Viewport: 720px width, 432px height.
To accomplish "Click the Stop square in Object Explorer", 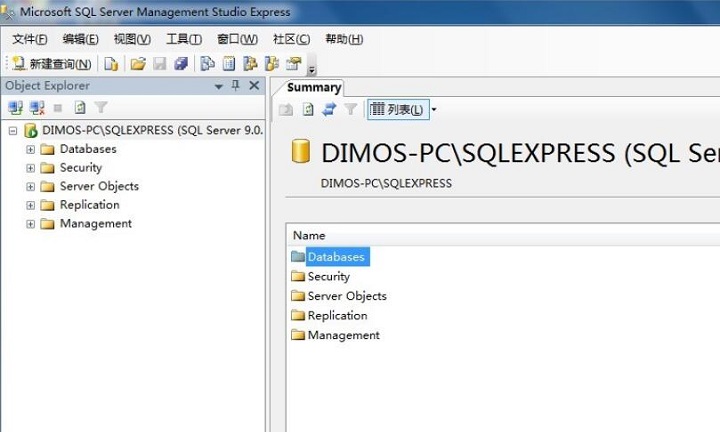I will [x=58, y=108].
